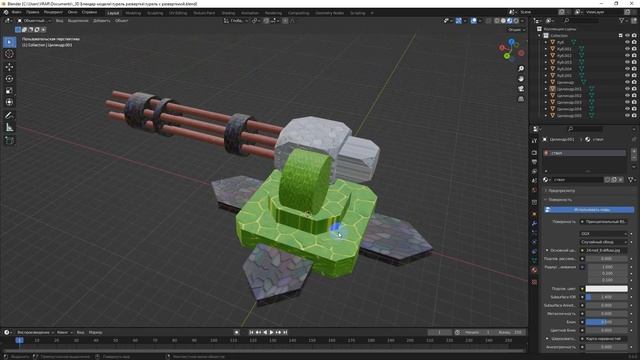Switch perspective/orthographic view grid icon
Viewport: 640px width, 360px height.
(521, 99)
